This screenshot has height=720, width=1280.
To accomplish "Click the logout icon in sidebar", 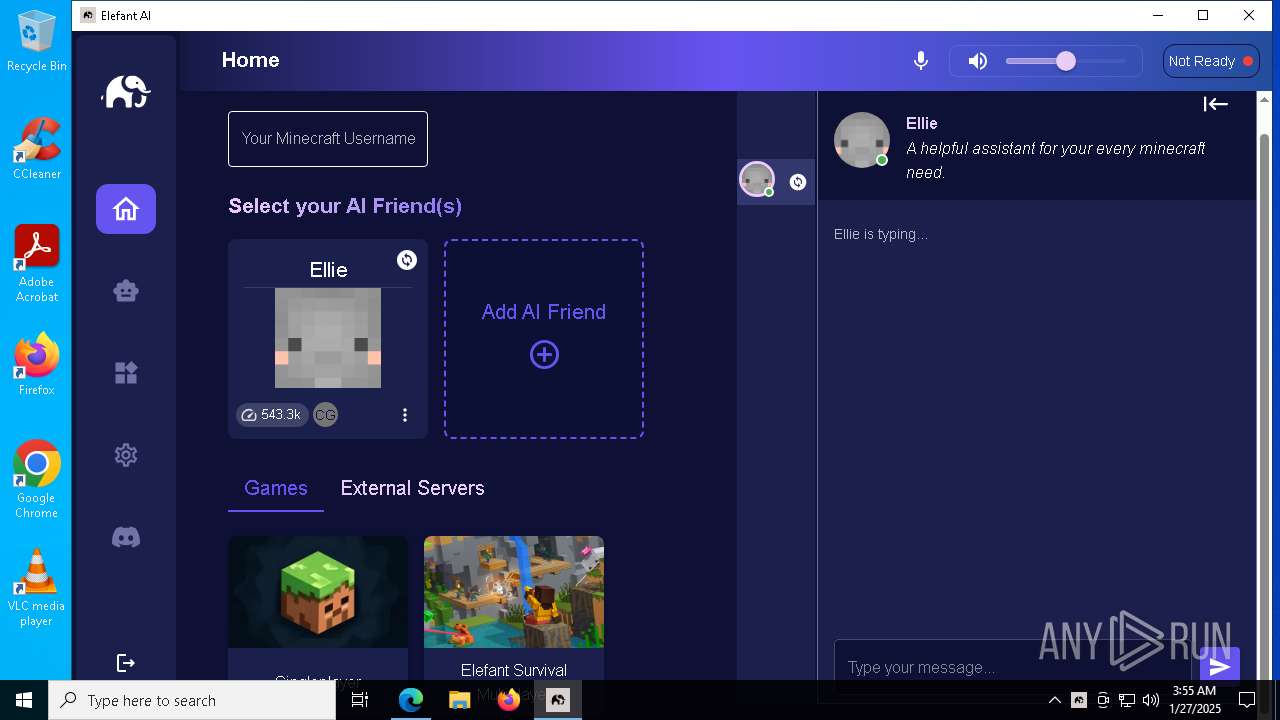I will (x=126, y=663).
